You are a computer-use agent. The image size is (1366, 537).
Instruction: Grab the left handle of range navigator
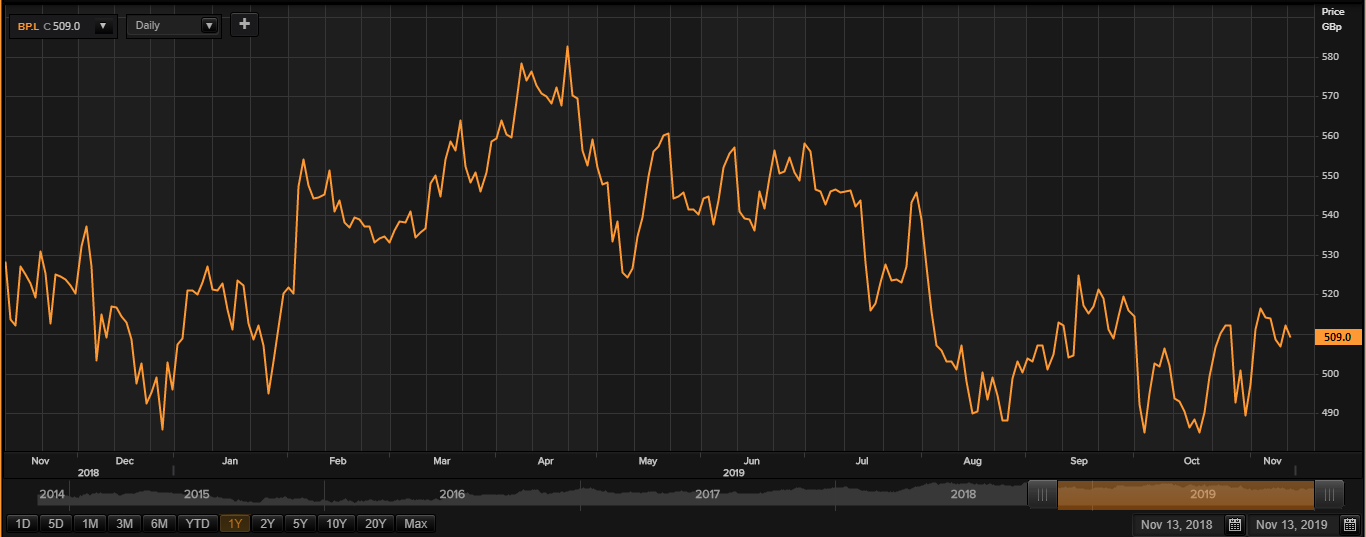tap(1042, 494)
